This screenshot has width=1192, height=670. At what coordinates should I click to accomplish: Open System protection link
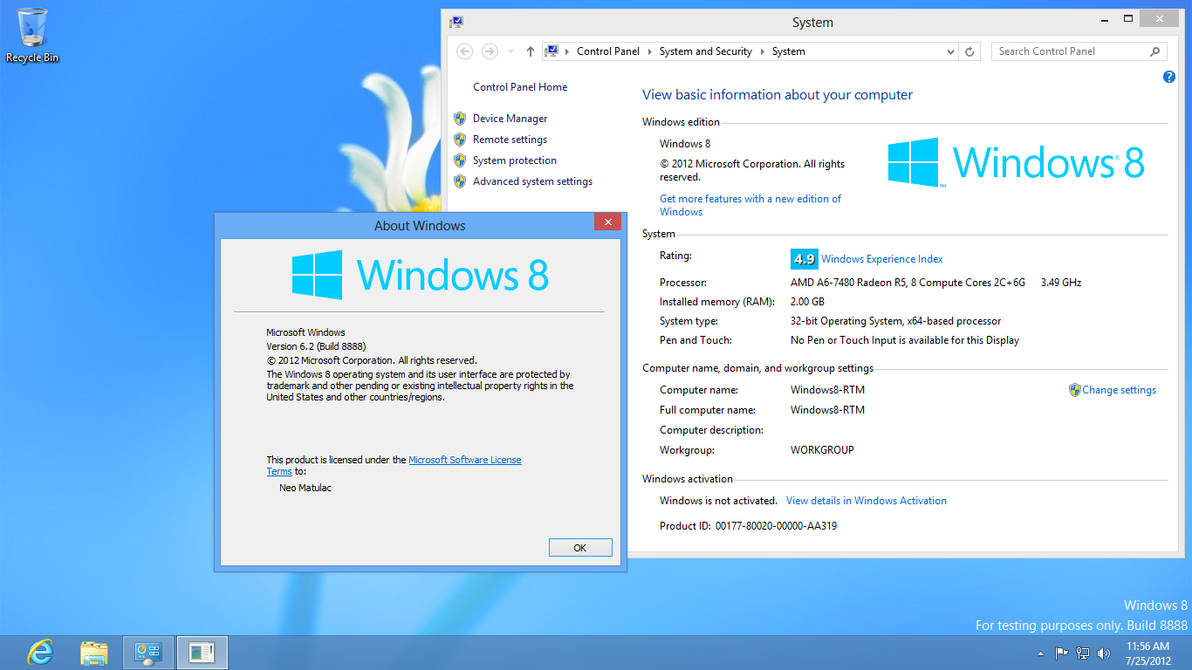click(x=515, y=160)
